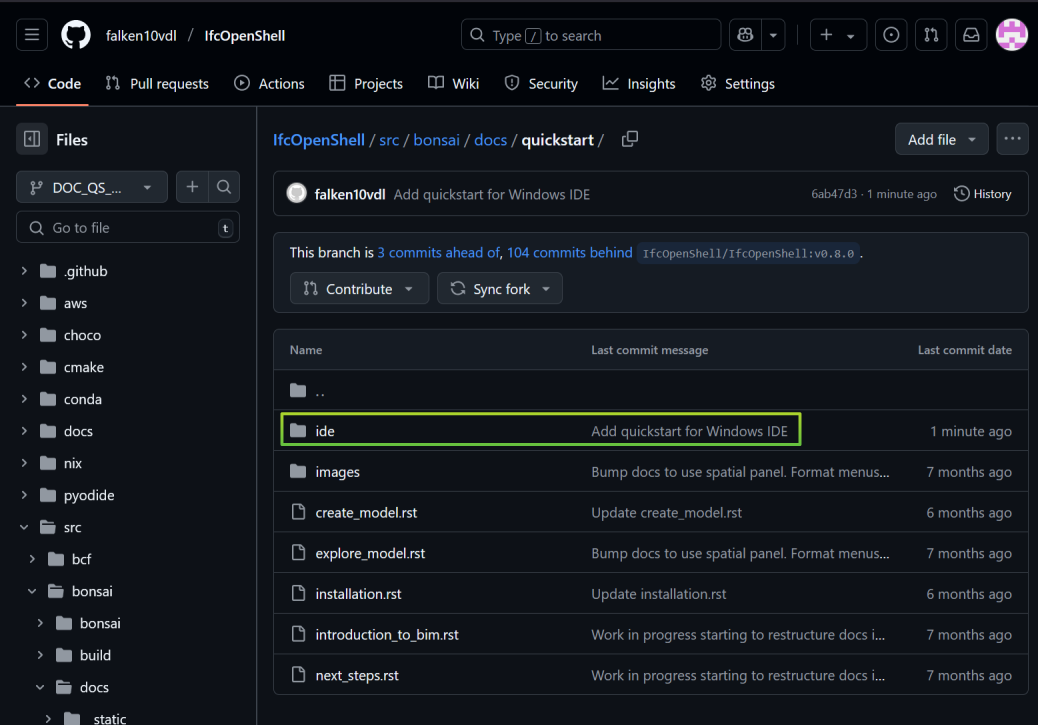Expand the bcf folder chevron
This screenshot has height=725, width=1038.
(32, 559)
